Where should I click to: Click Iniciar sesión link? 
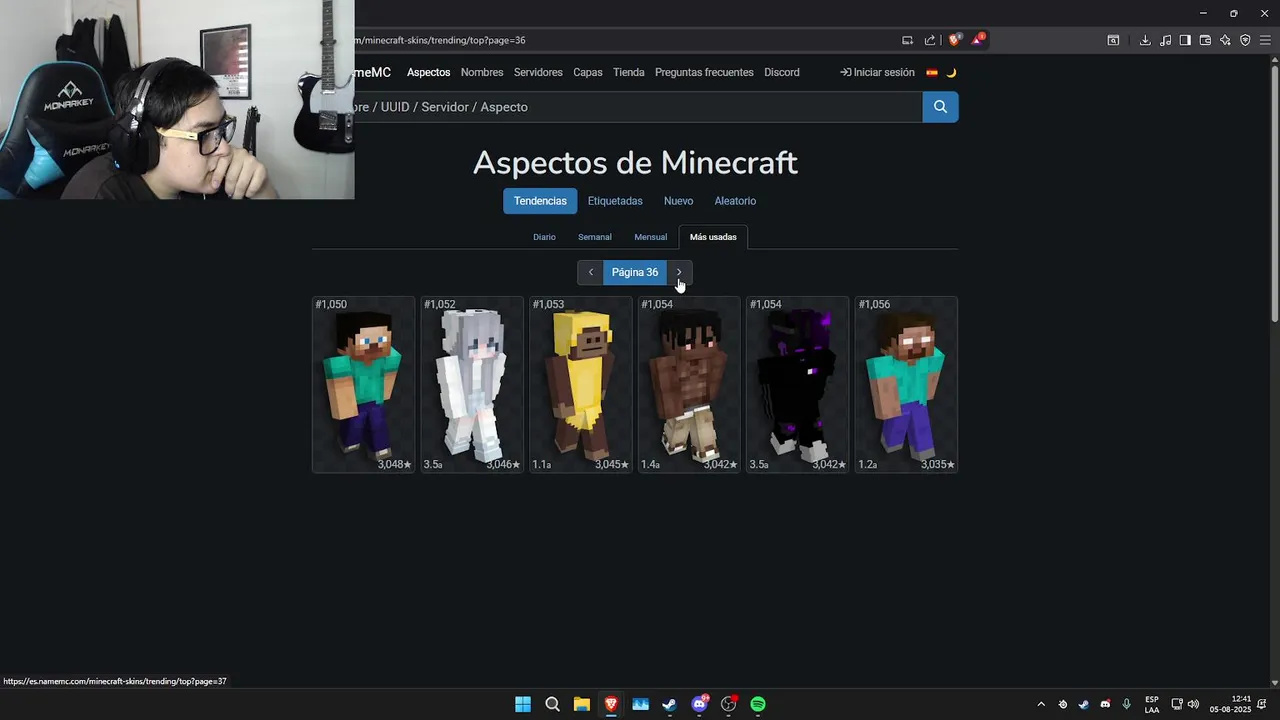[877, 72]
